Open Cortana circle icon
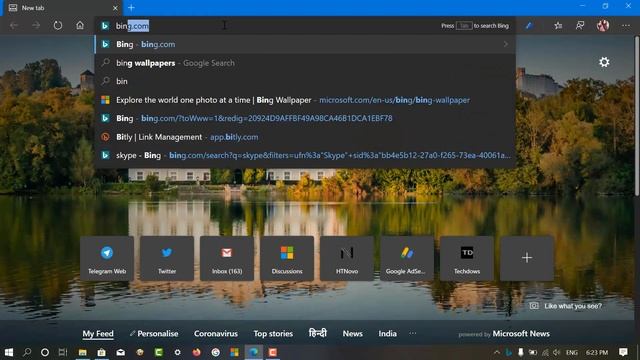640x360 pixels. point(45,352)
